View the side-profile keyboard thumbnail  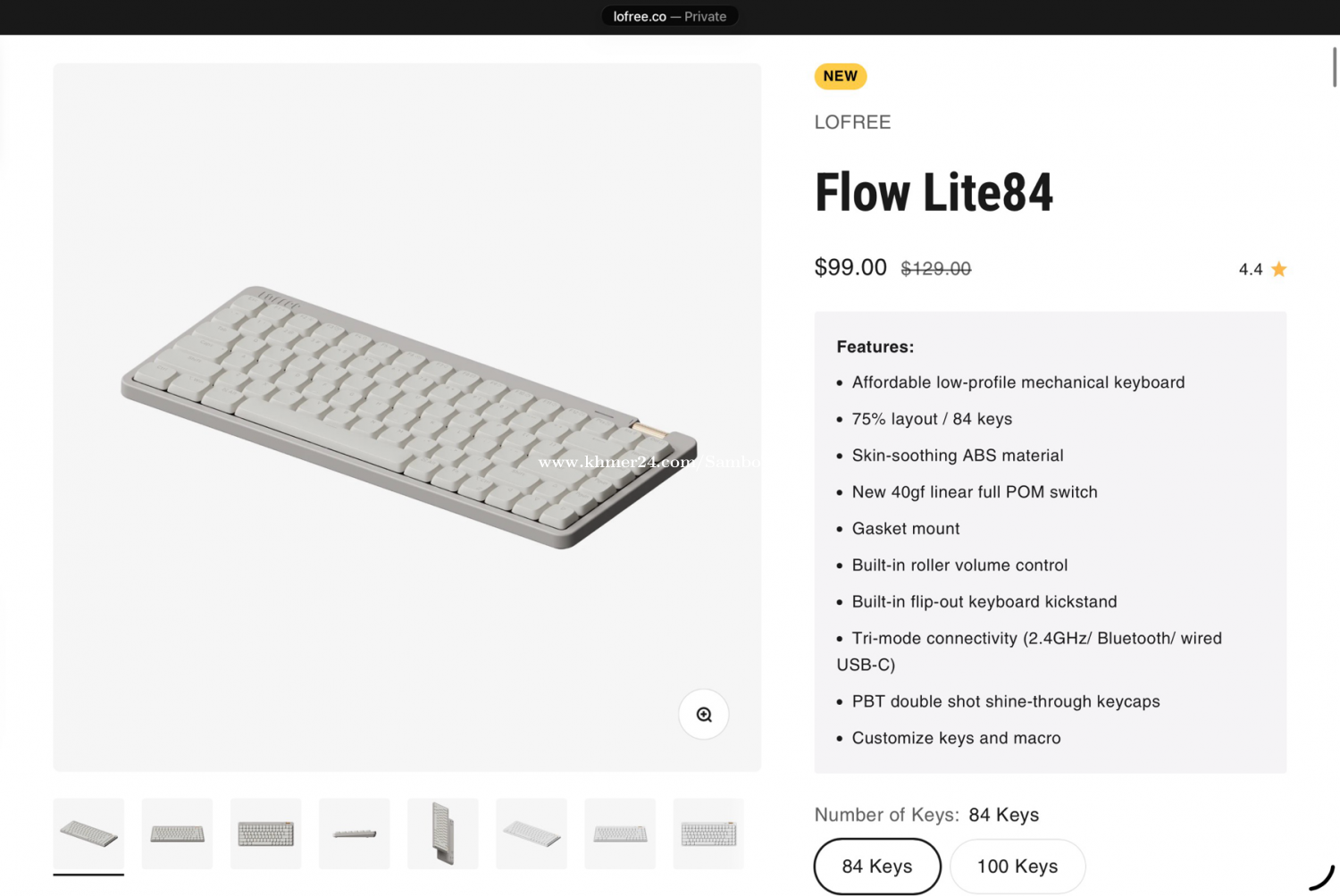[355, 834]
